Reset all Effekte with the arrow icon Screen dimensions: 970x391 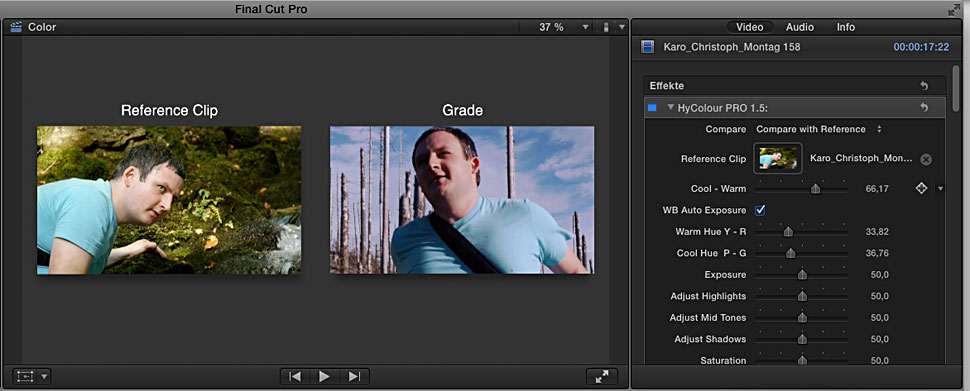(x=924, y=86)
